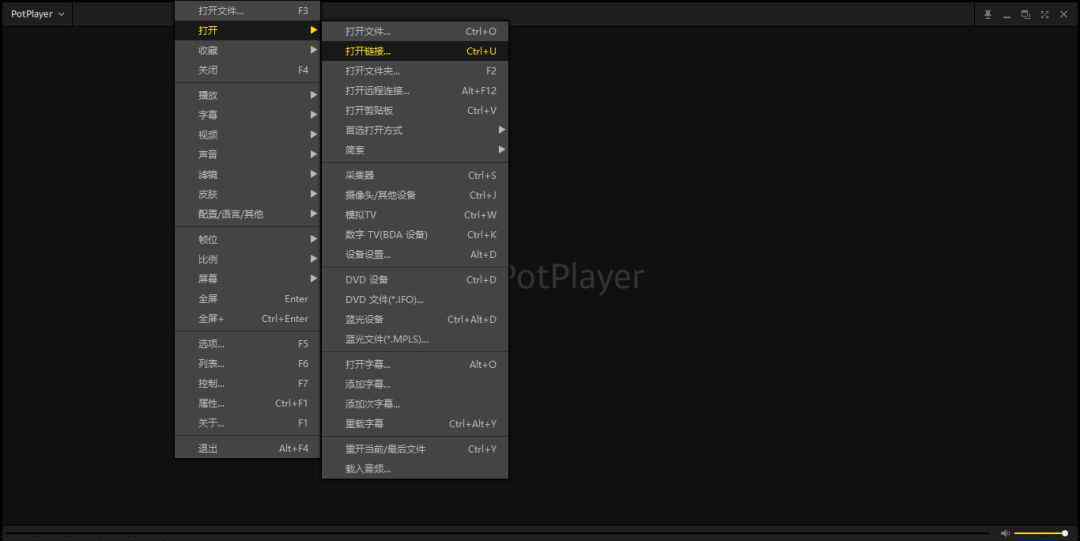Screen dimensions: 1080x541
Task: Select 蓝光文件(*.MPLS)...
Action: click(x=415, y=339)
